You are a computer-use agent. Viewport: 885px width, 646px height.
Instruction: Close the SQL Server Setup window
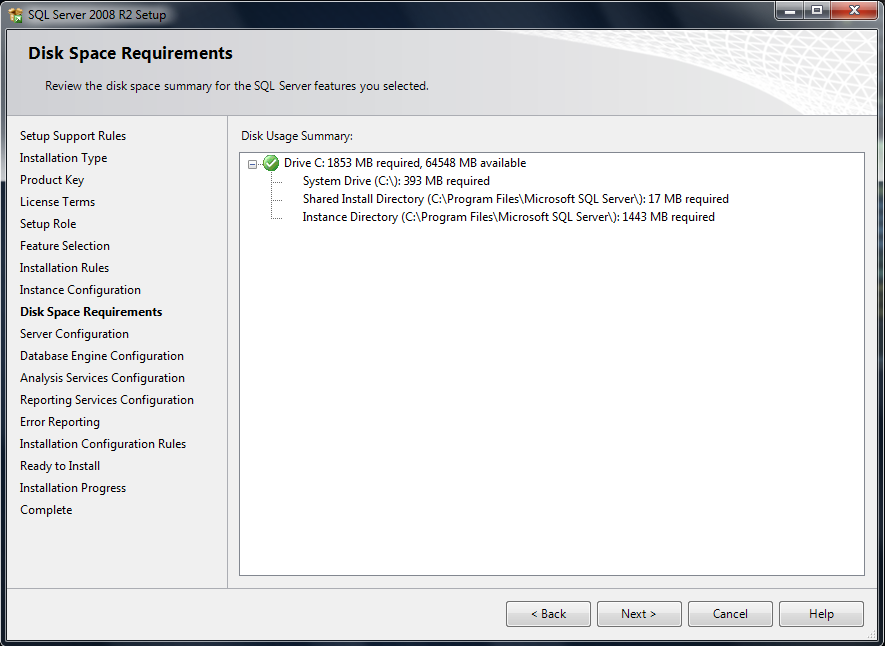(x=855, y=11)
